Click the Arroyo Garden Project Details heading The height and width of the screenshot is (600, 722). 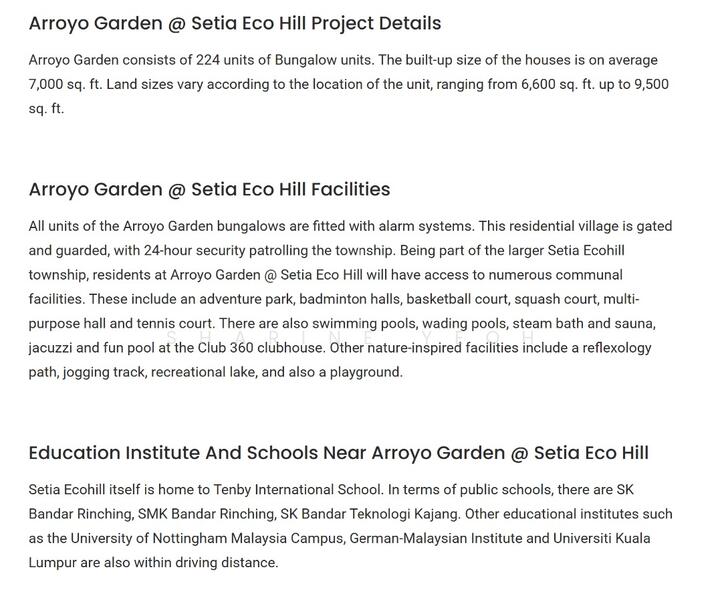[234, 23]
